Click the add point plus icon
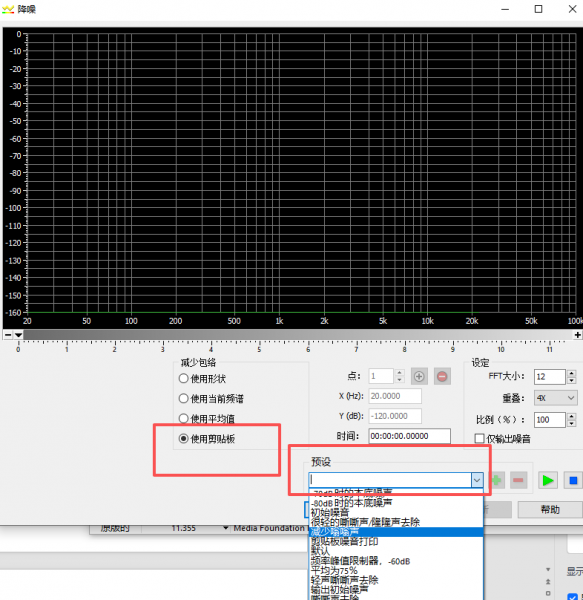Viewport: 583px width, 600px height. 419,377
